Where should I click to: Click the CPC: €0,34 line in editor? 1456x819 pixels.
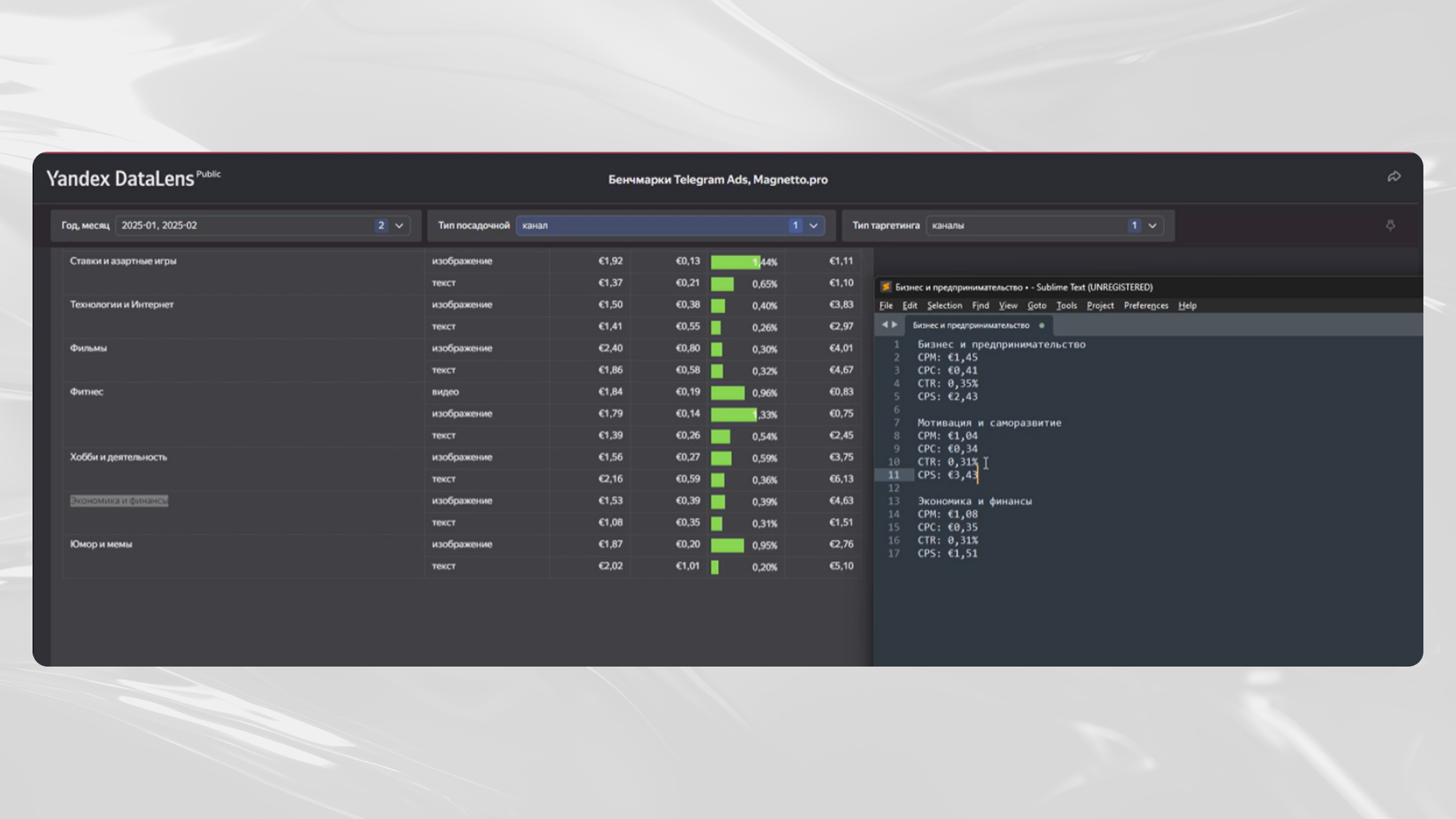click(x=947, y=449)
